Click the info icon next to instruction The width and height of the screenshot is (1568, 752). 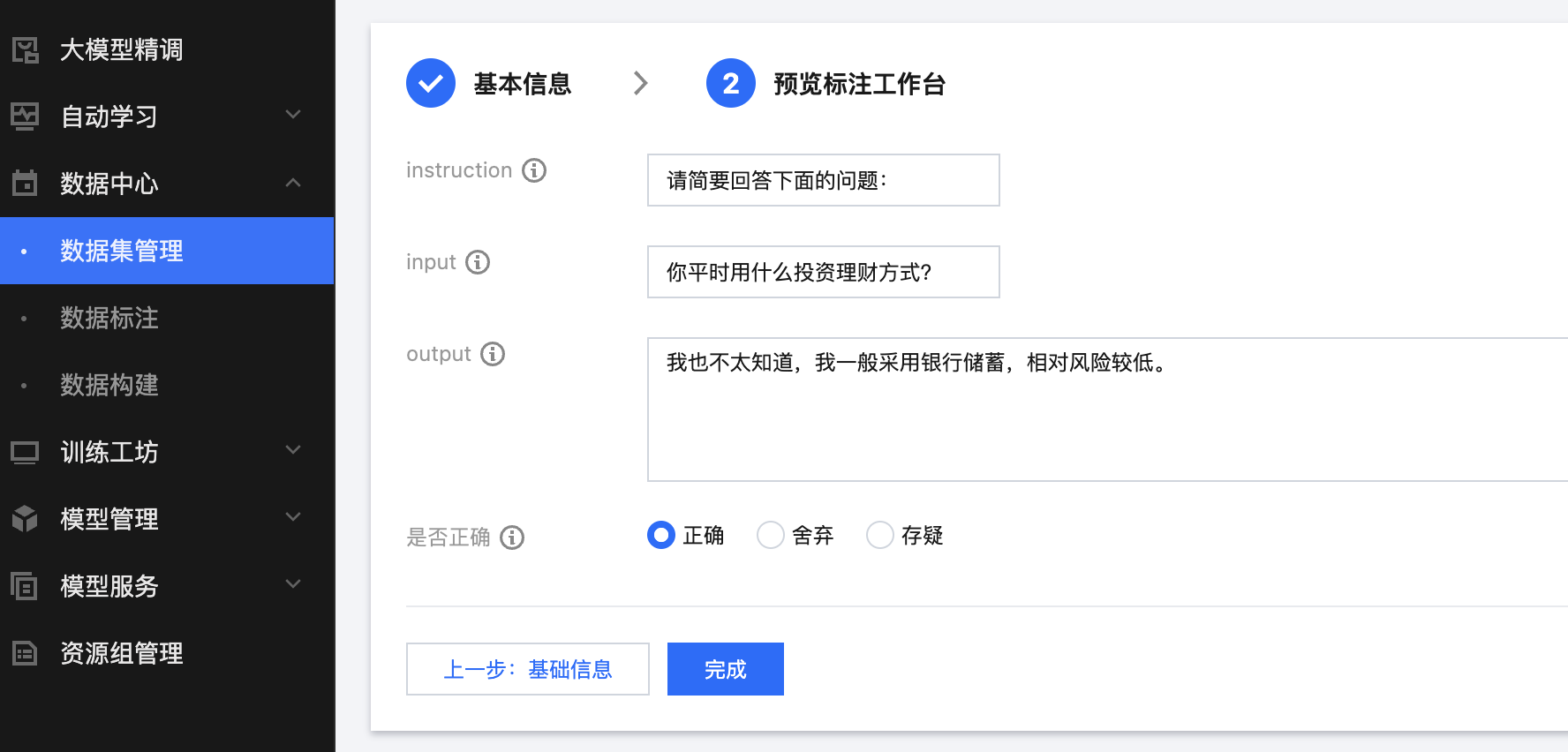(x=534, y=170)
